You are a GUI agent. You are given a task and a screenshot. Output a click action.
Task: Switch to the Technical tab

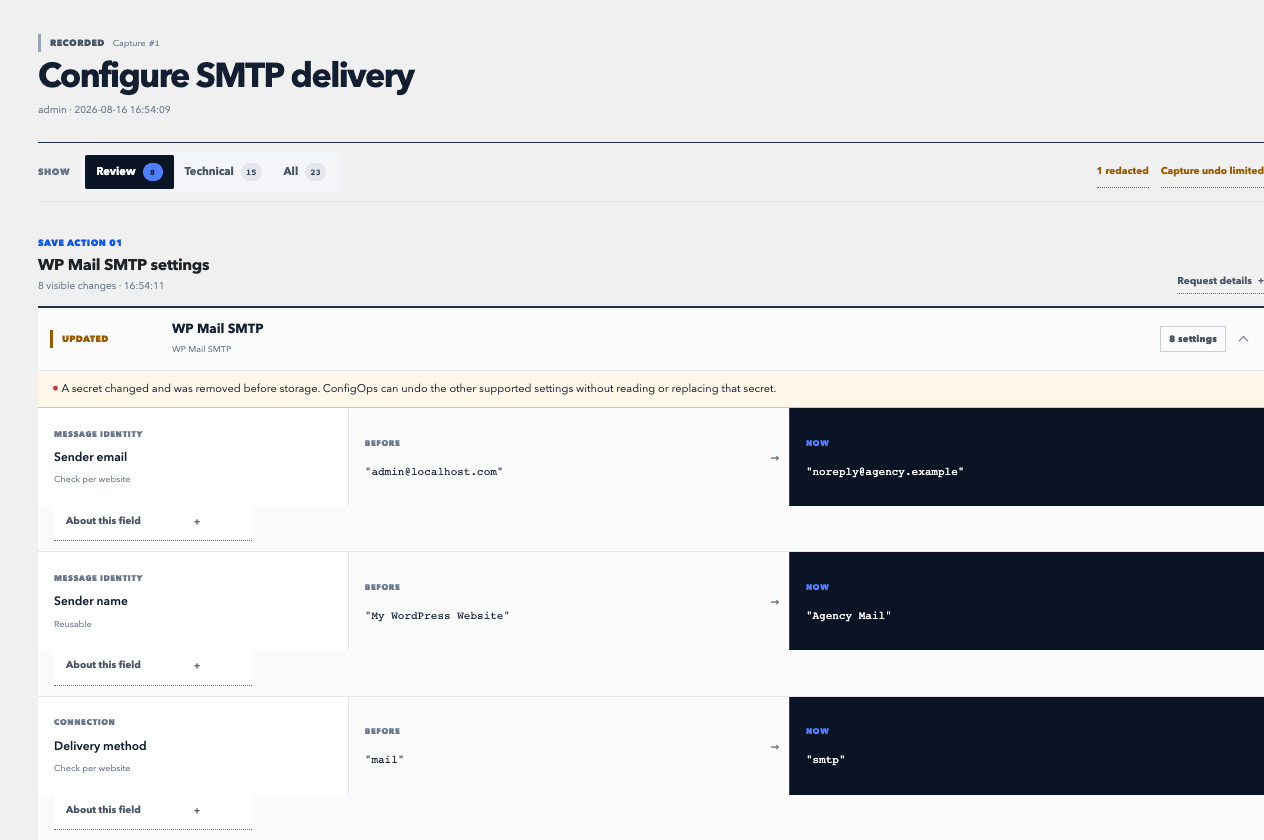point(222,172)
